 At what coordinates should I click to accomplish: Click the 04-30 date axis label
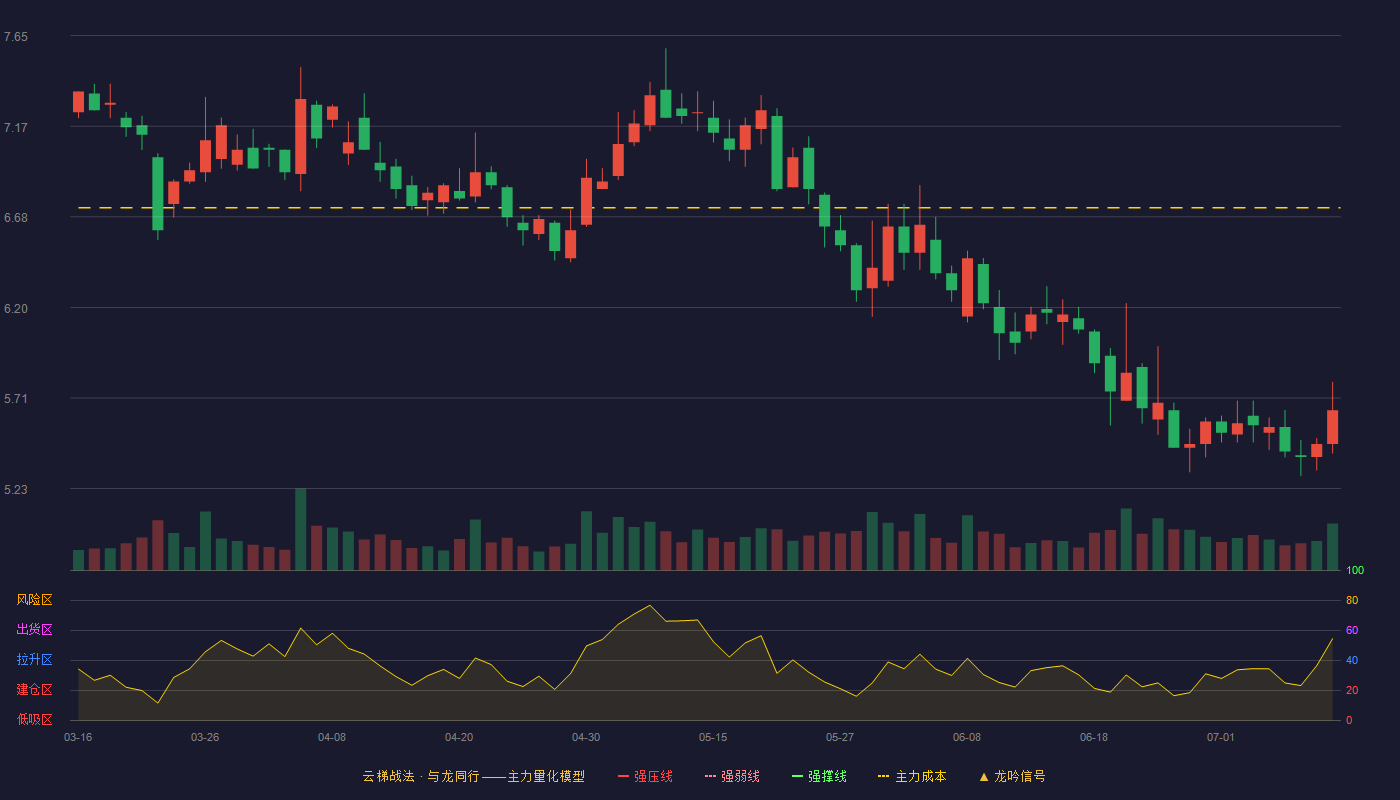point(586,737)
